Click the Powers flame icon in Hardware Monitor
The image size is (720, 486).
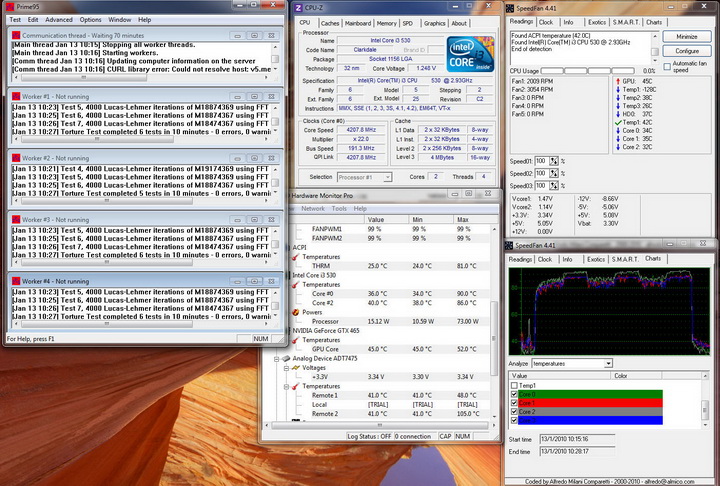[x=297, y=311]
